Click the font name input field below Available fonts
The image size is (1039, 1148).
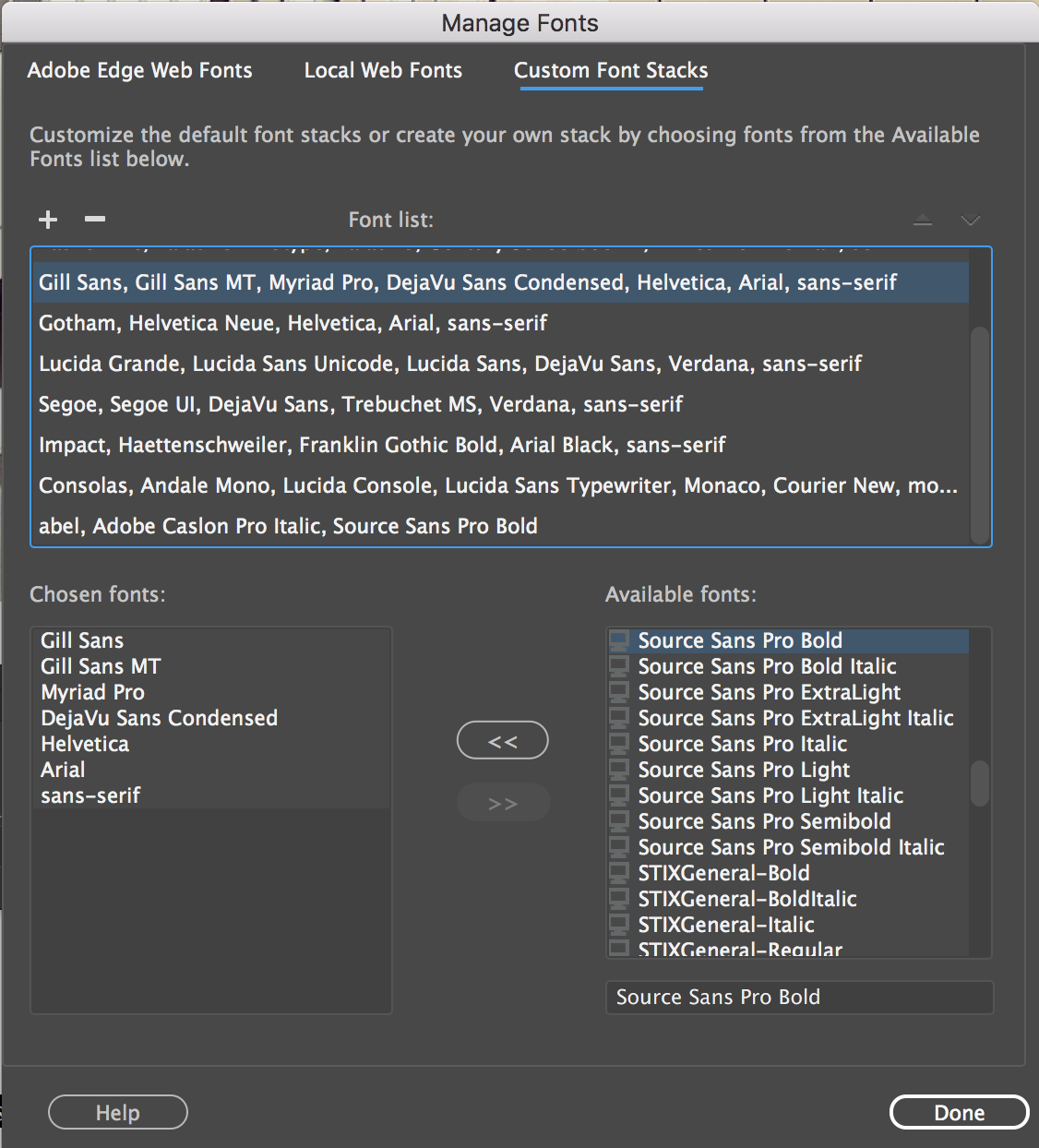click(799, 997)
